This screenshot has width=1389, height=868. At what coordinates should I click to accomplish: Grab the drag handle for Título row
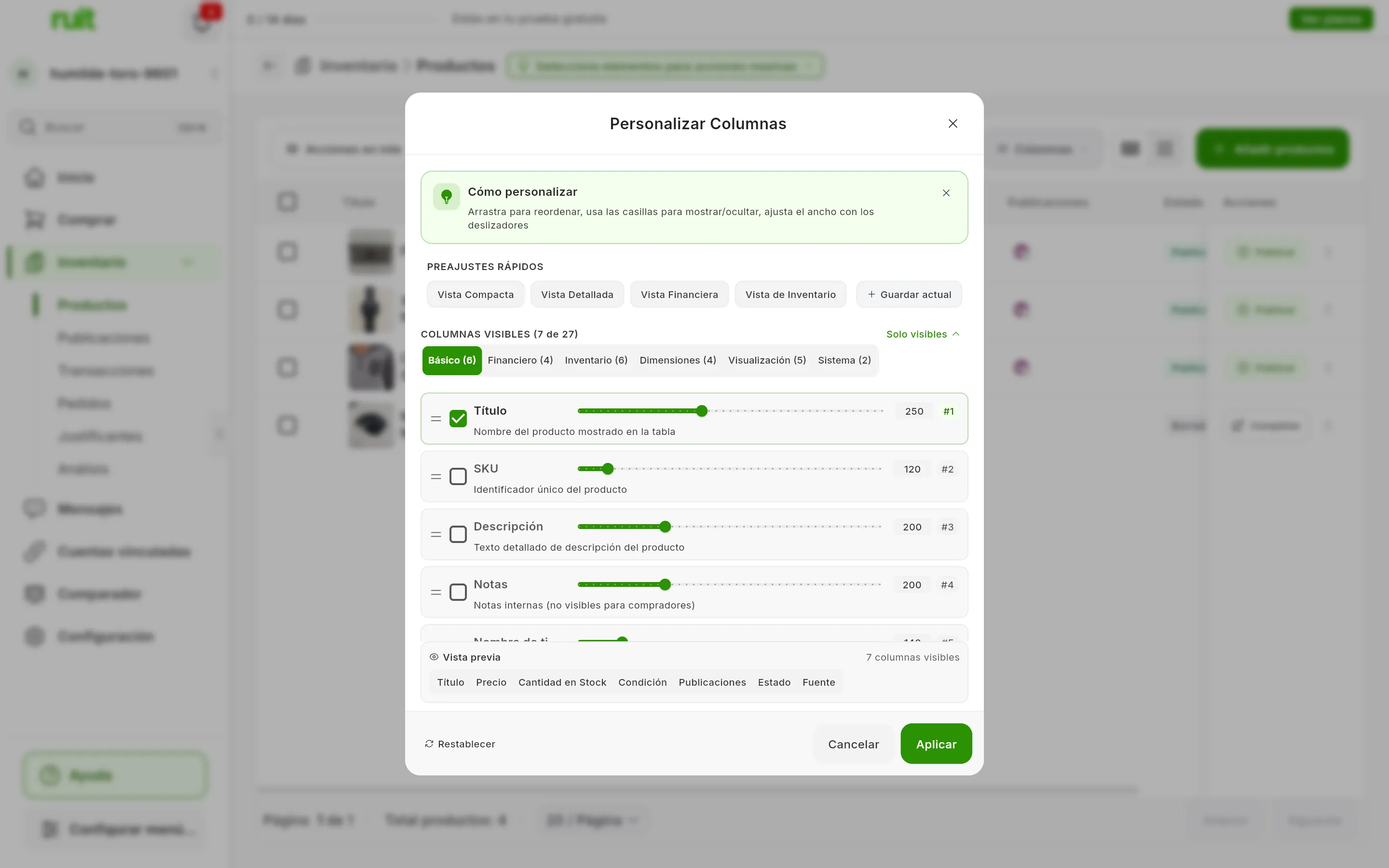436,419
